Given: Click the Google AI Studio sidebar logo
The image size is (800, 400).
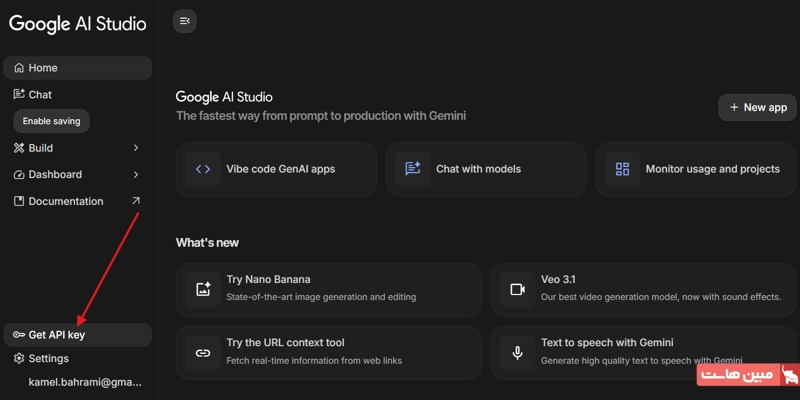Looking at the screenshot, I should 77,24.
